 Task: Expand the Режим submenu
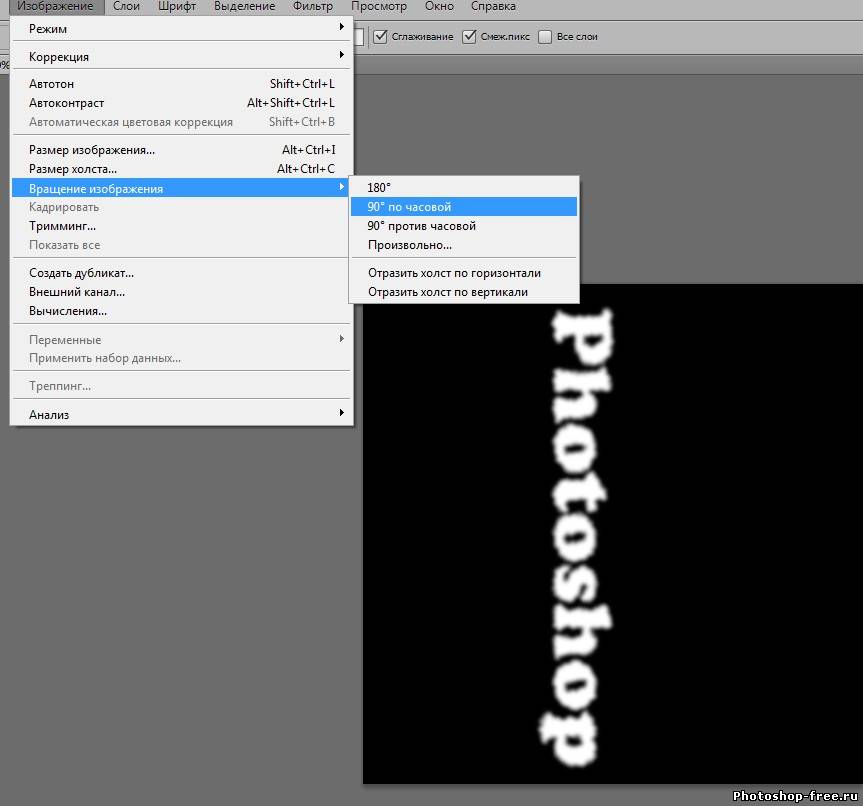pos(180,29)
